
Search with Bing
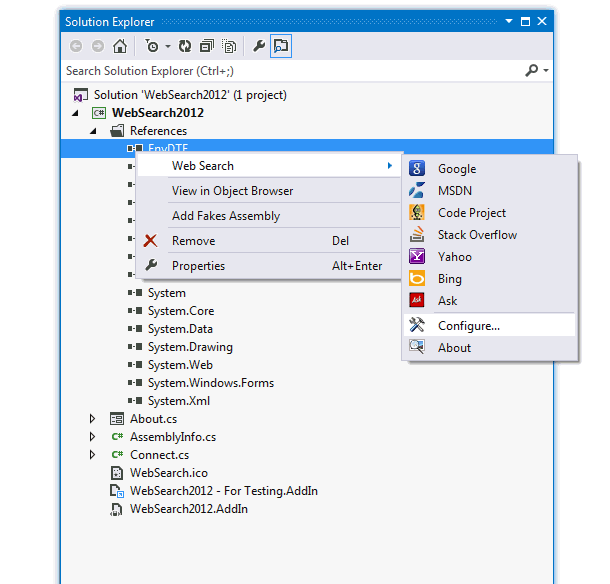pyautogui.click(x=489, y=279)
